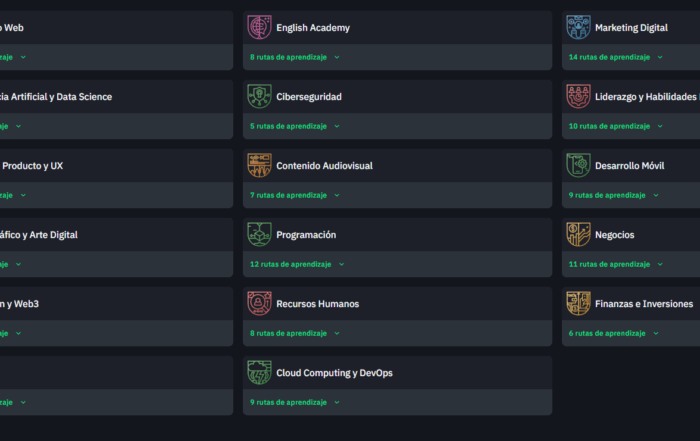Click the English Academy category icon

[x=259, y=28]
